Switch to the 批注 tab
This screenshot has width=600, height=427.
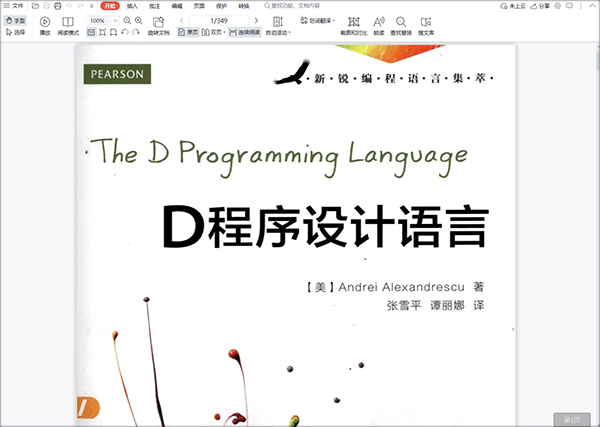click(155, 6)
